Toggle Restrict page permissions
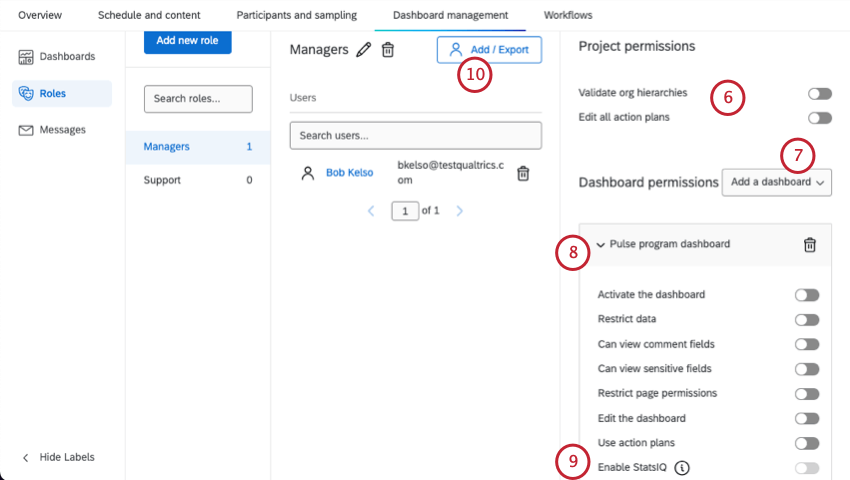The image size is (850, 480). (807, 394)
